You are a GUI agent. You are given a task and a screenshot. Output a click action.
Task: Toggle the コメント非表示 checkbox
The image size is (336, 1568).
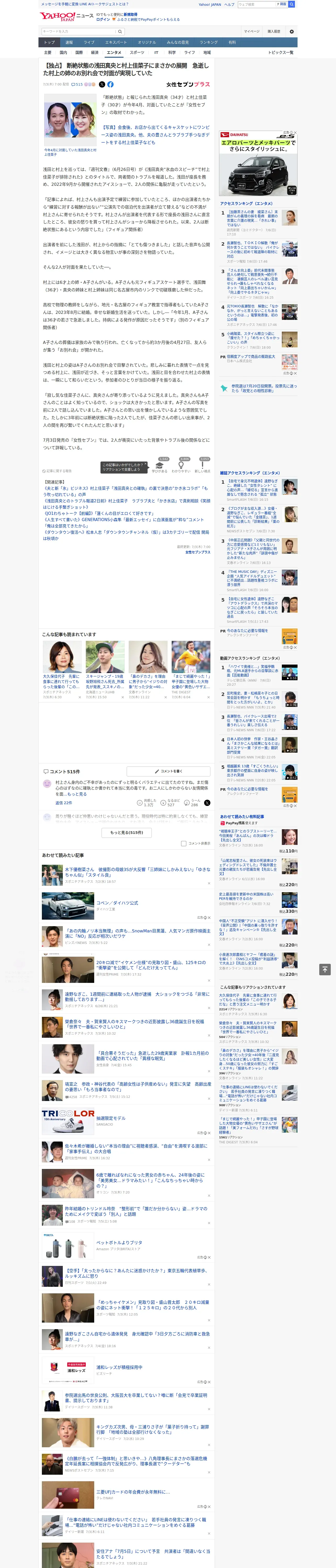pos(183,844)
